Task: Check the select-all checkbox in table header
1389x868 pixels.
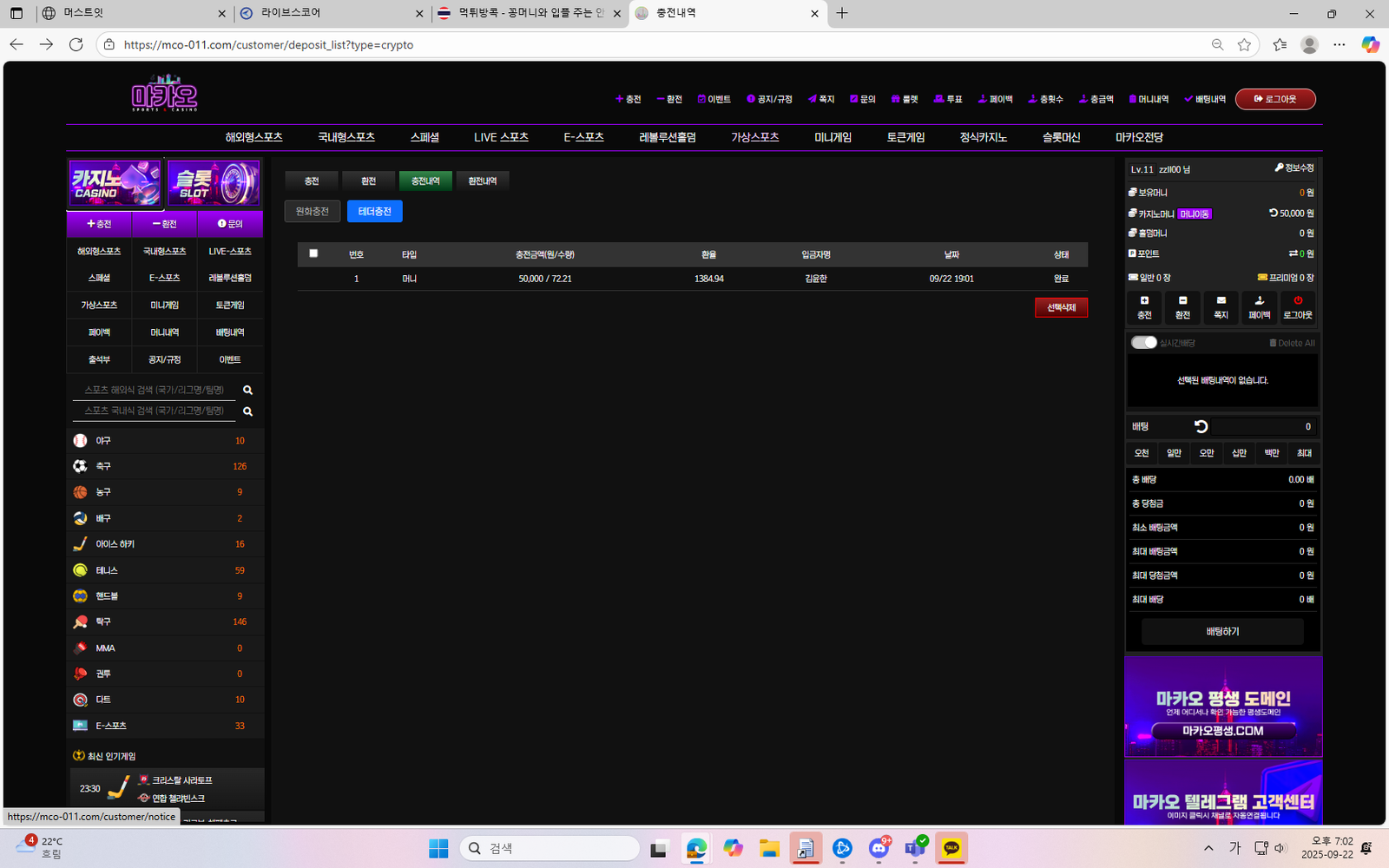Action: click(313, 253)
